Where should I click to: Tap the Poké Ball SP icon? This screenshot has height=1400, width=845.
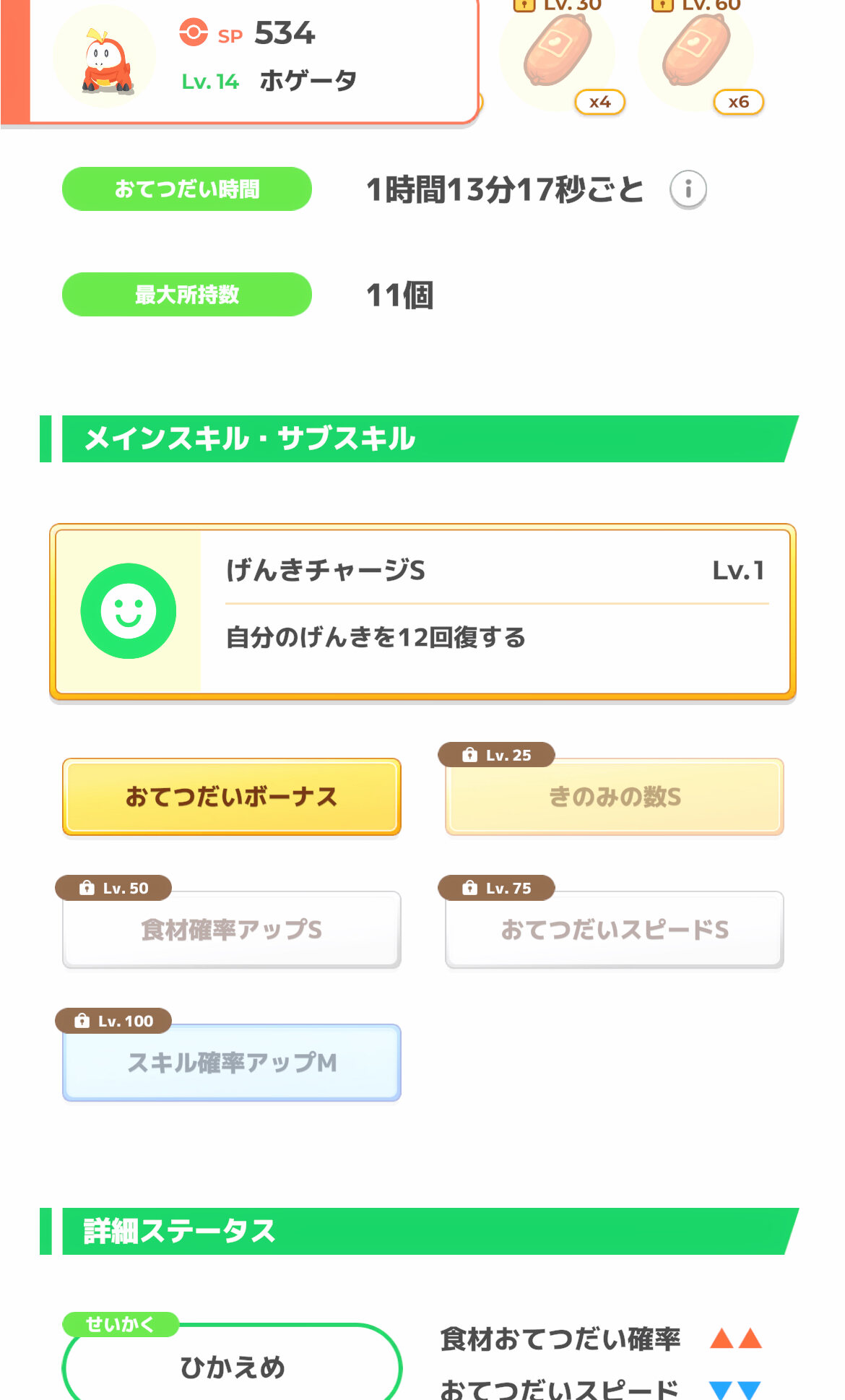click(193, 33)
